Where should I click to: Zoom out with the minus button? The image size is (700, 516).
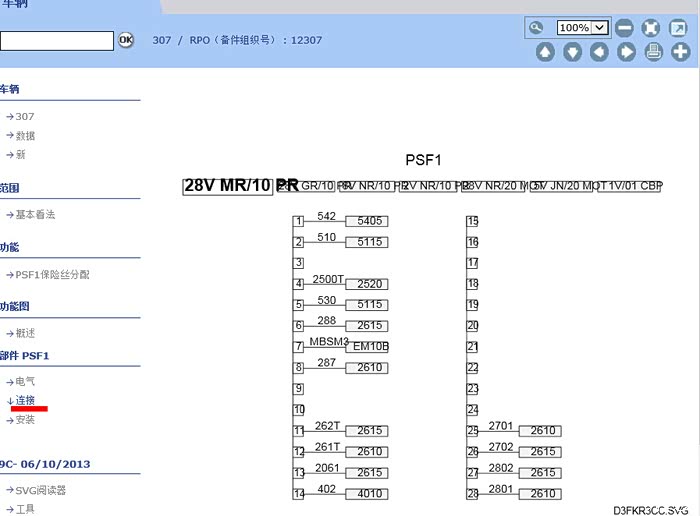pyautogui.click(x=624, y=28)
